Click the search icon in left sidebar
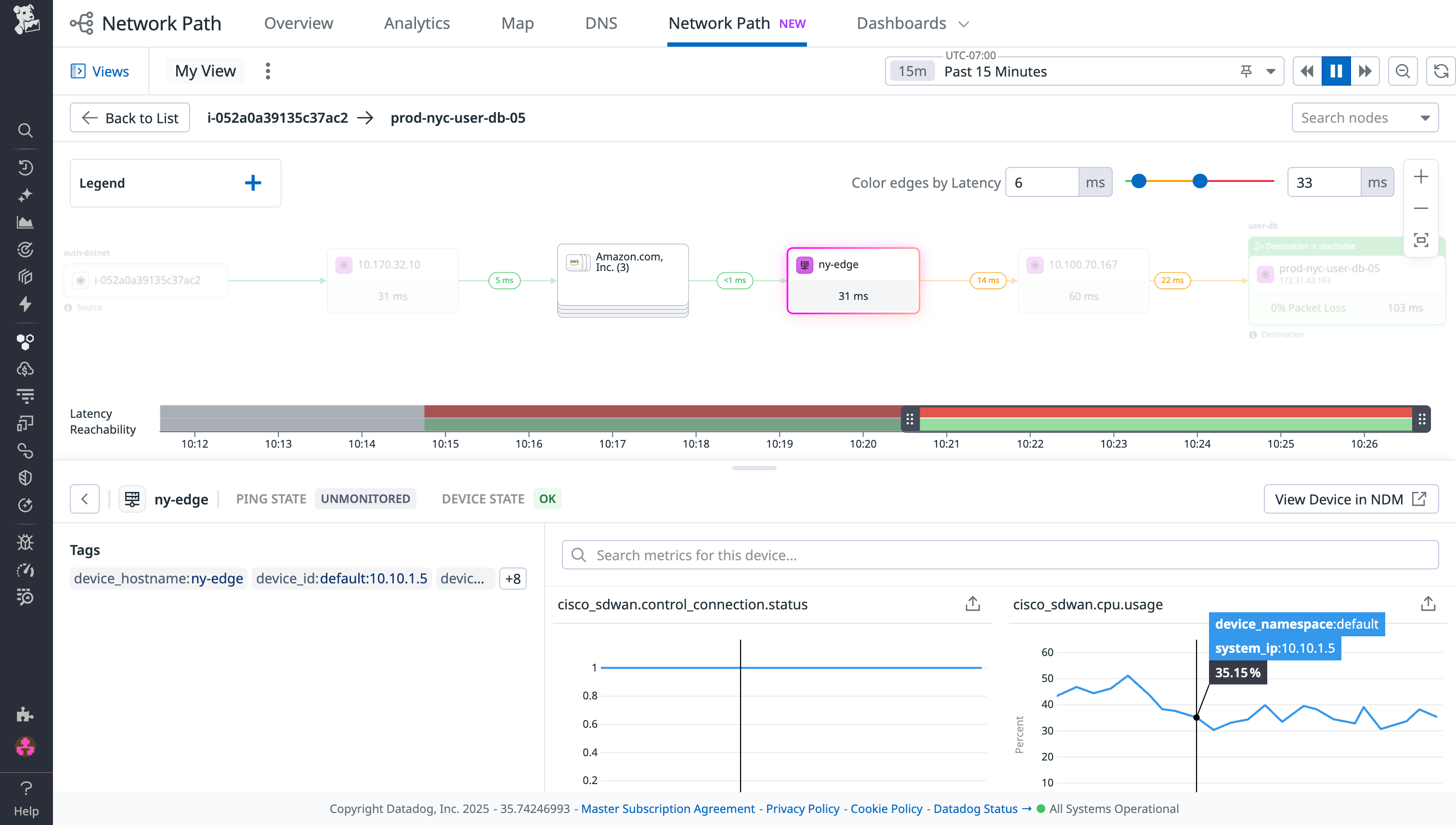Image resolution: width=1456 pixels, height=825 pixels. pos(25,130)
